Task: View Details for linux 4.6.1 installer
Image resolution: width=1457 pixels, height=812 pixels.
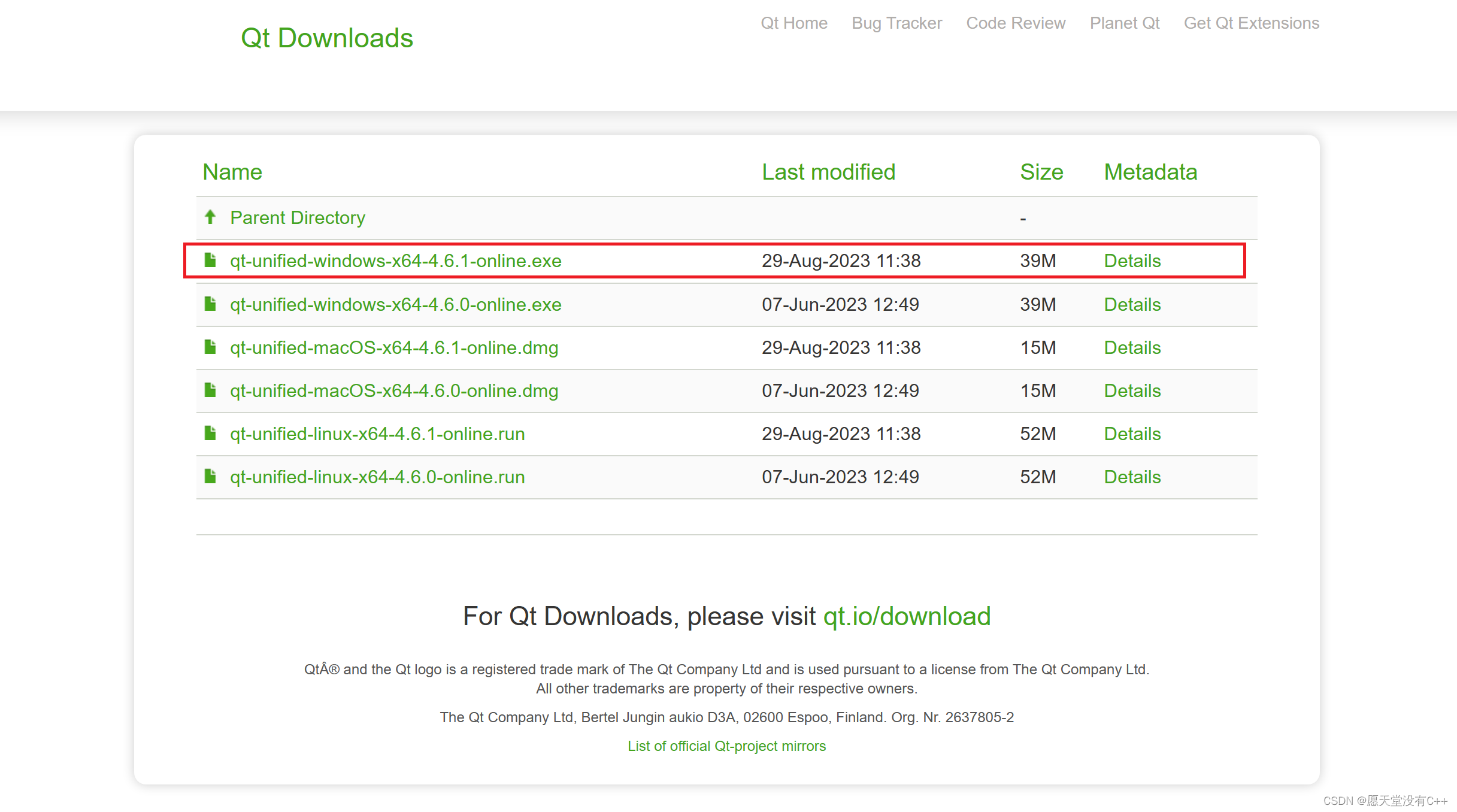Action: pyautogui.click(x=1132, y=434)
